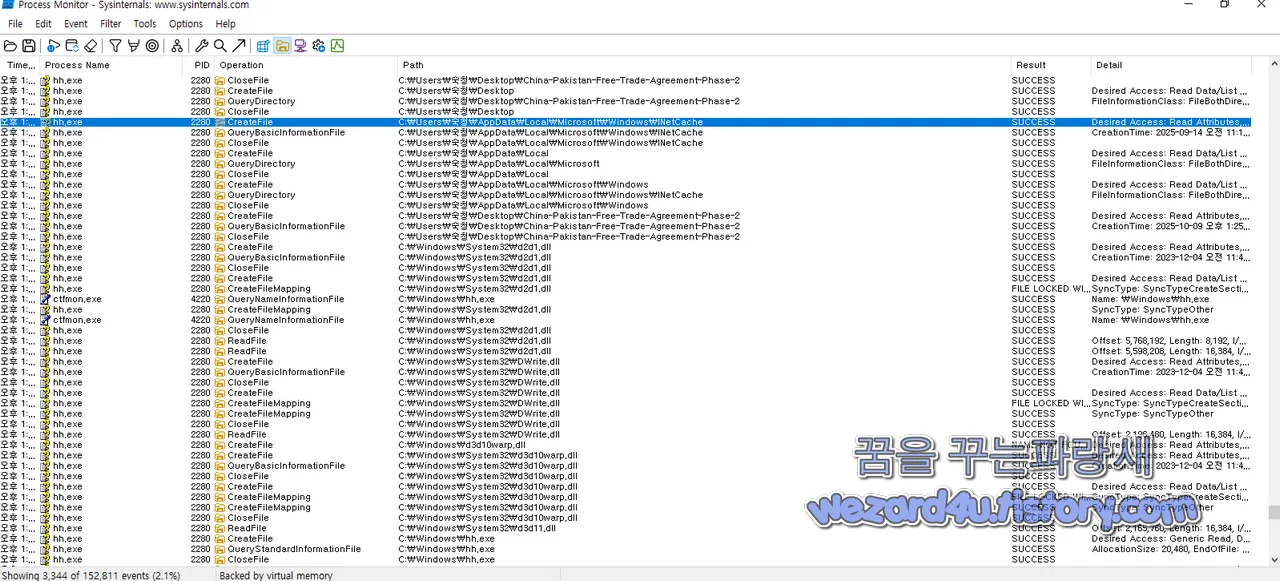Open Event Properties wrench icon
The width and height of the screenshot is (1280, 581).
point(201,46)
